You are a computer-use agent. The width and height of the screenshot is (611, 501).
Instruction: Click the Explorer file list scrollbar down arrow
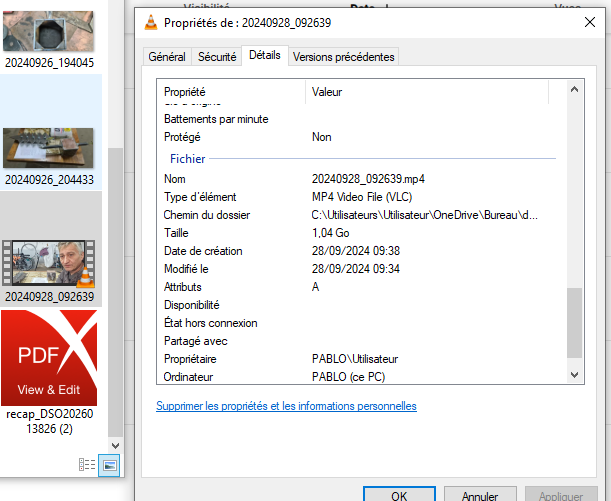pos(115,446)
